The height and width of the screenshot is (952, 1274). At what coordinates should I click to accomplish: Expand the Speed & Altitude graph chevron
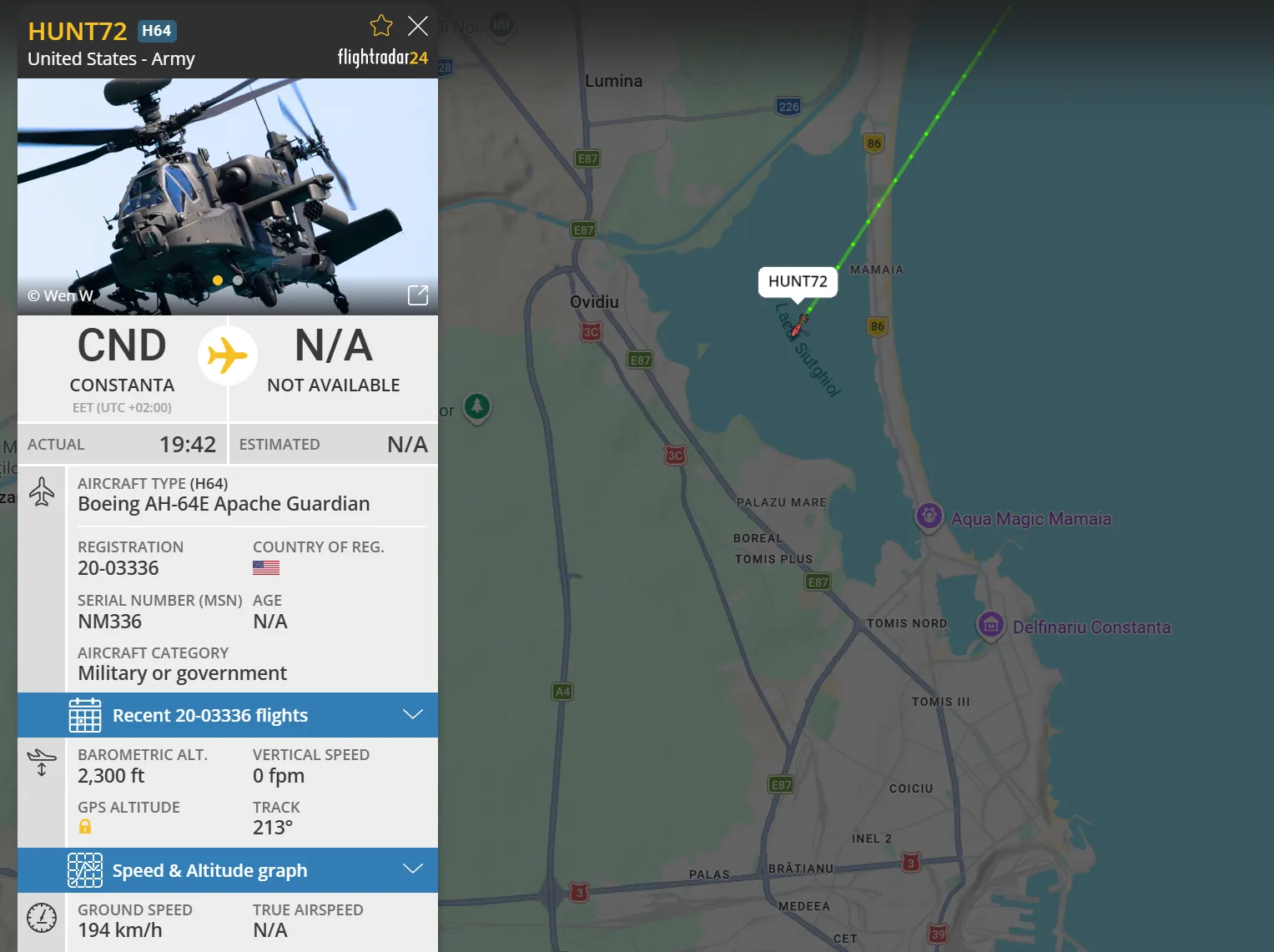[x=413, y=869]
